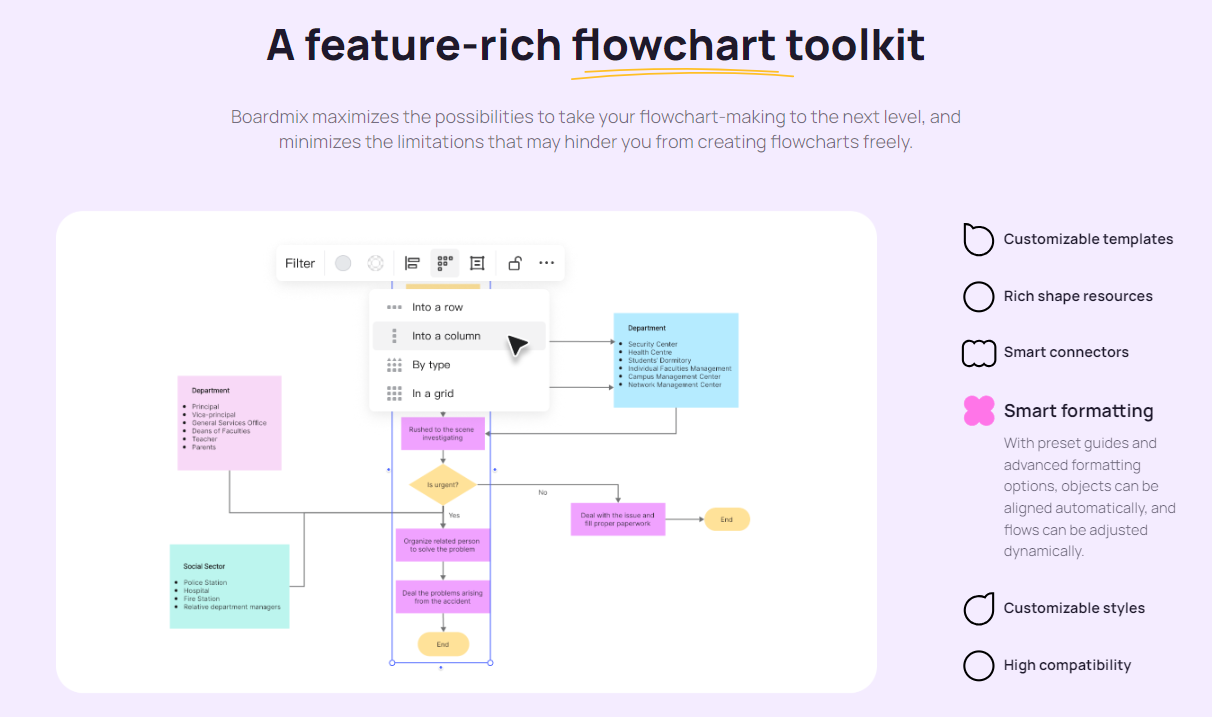Viewport: 1212px width, 717px height.
Task: Click the 'Students' Dormitory' list item
Action: point(659,360)
